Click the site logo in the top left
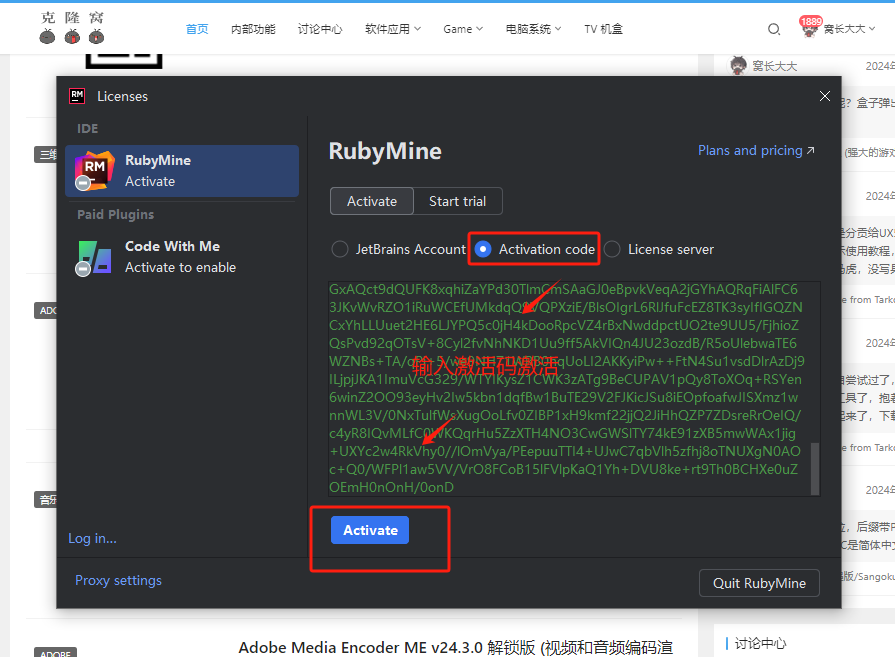The height and width of the screenshot is (657, 895). pyautogui.click(x=72, y=28)
